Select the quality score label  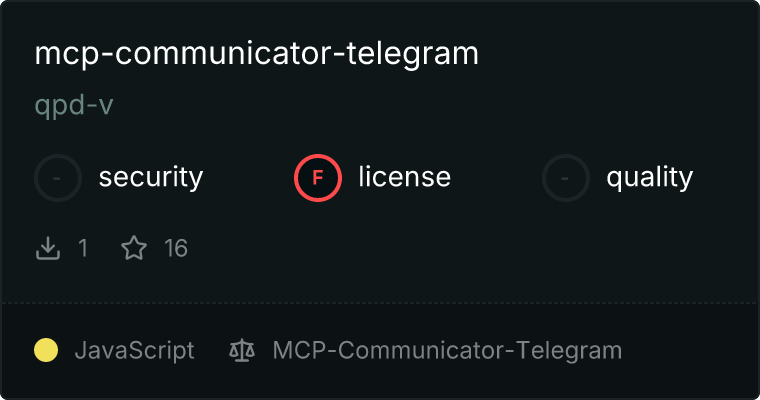649,177
